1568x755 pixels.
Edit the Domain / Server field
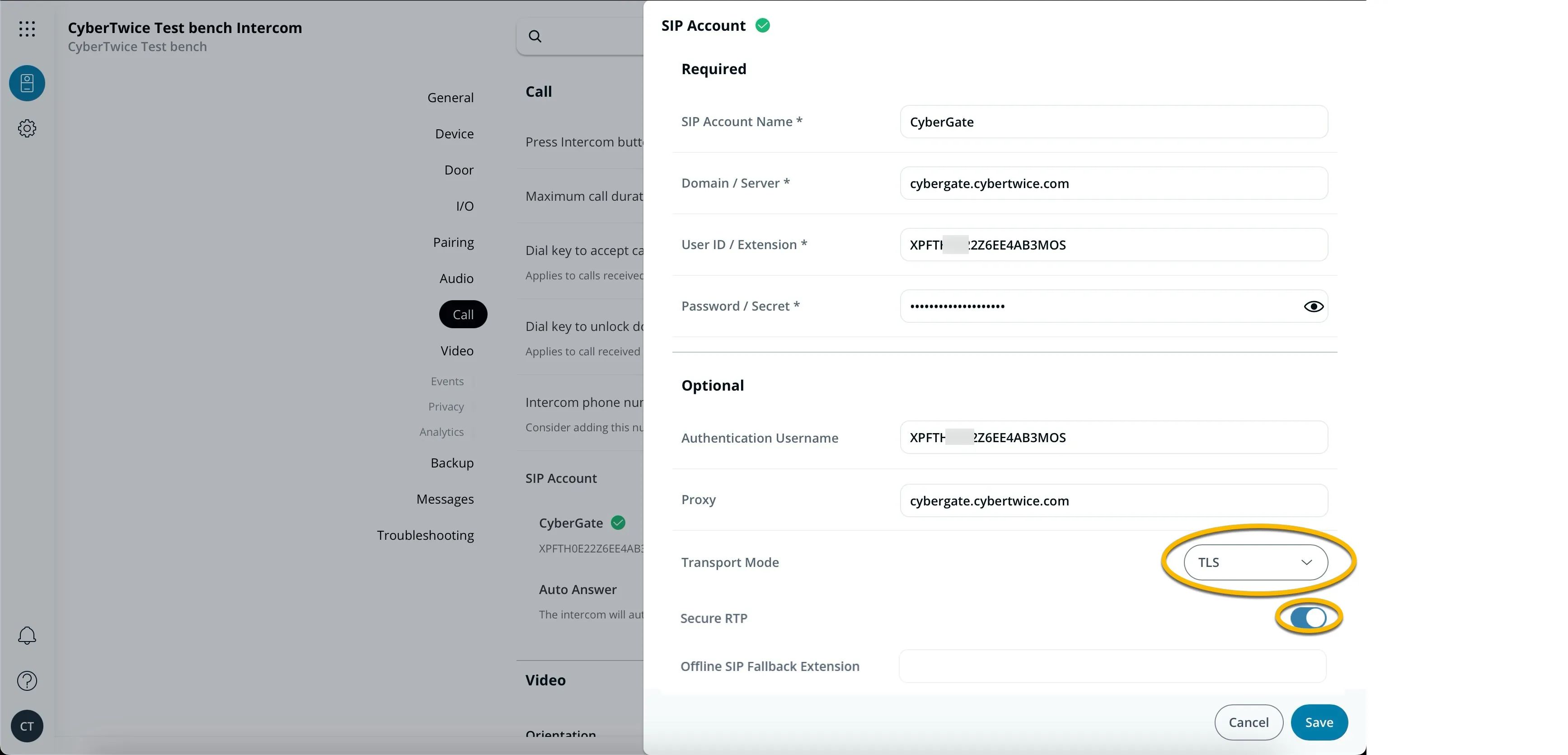coord(1113,183)
